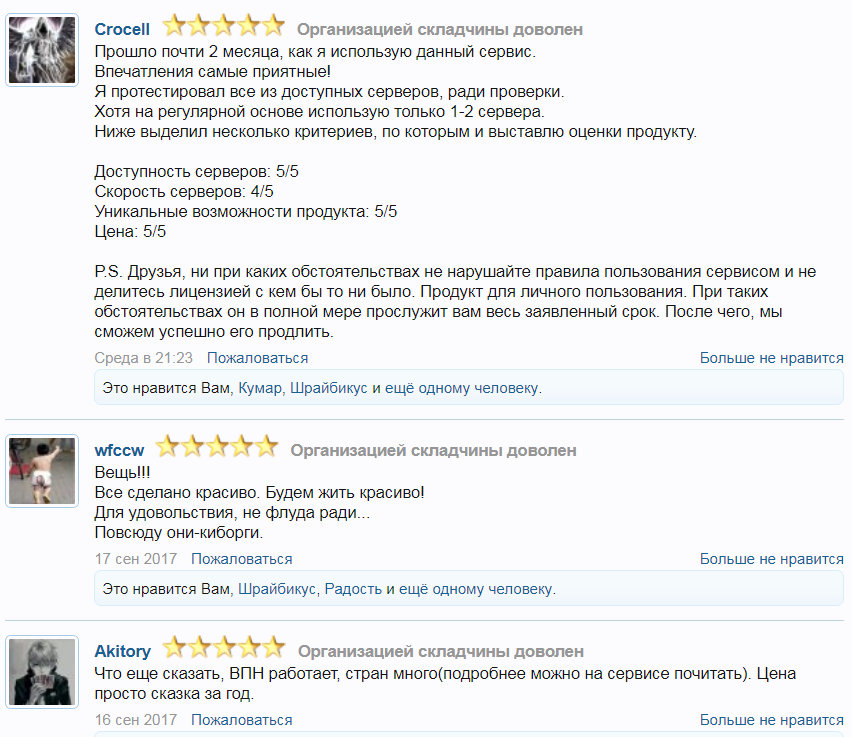Click the star rating on wfccw's review
Viewport: 852px width, 737px height.
(x=216, y=449)
